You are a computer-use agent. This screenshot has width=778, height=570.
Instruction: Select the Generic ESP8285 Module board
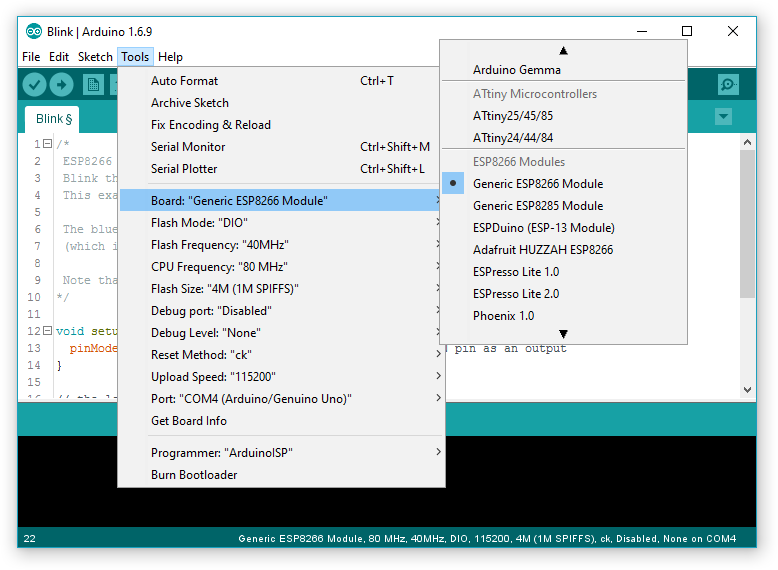(x=563, y=205)
